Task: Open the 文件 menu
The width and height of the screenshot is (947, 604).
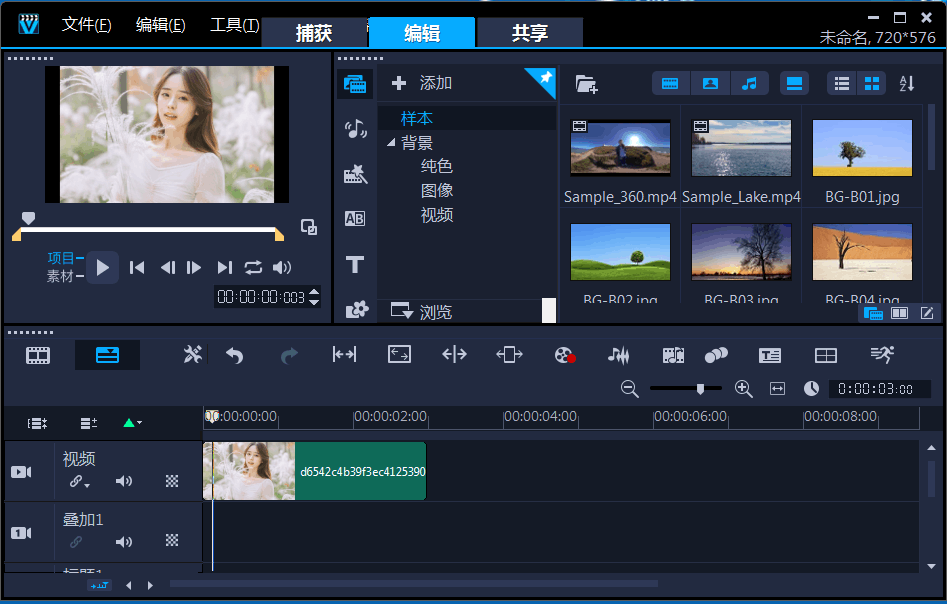Action: pyautogui.click(x=86, y=25)
